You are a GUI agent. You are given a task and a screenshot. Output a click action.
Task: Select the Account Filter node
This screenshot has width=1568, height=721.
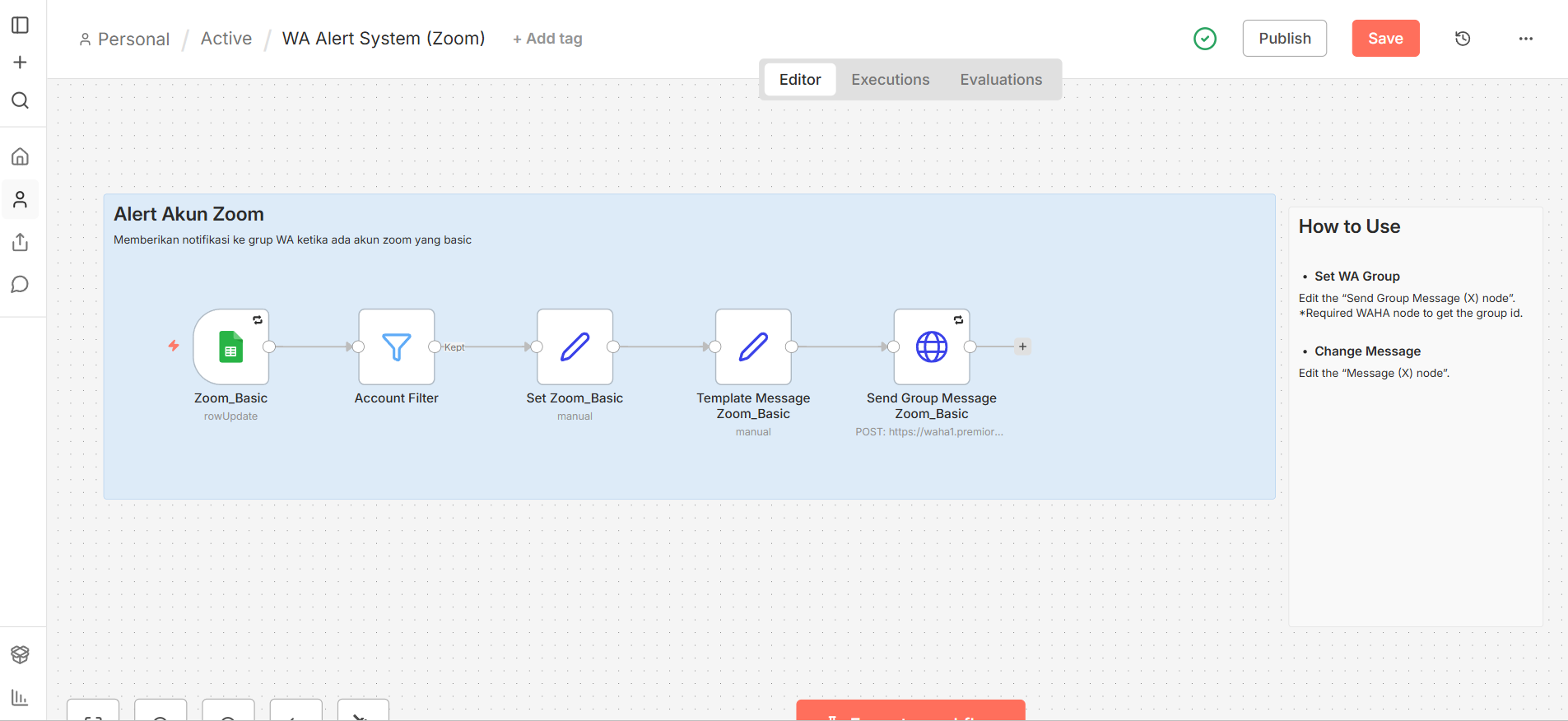pos(397,347)
